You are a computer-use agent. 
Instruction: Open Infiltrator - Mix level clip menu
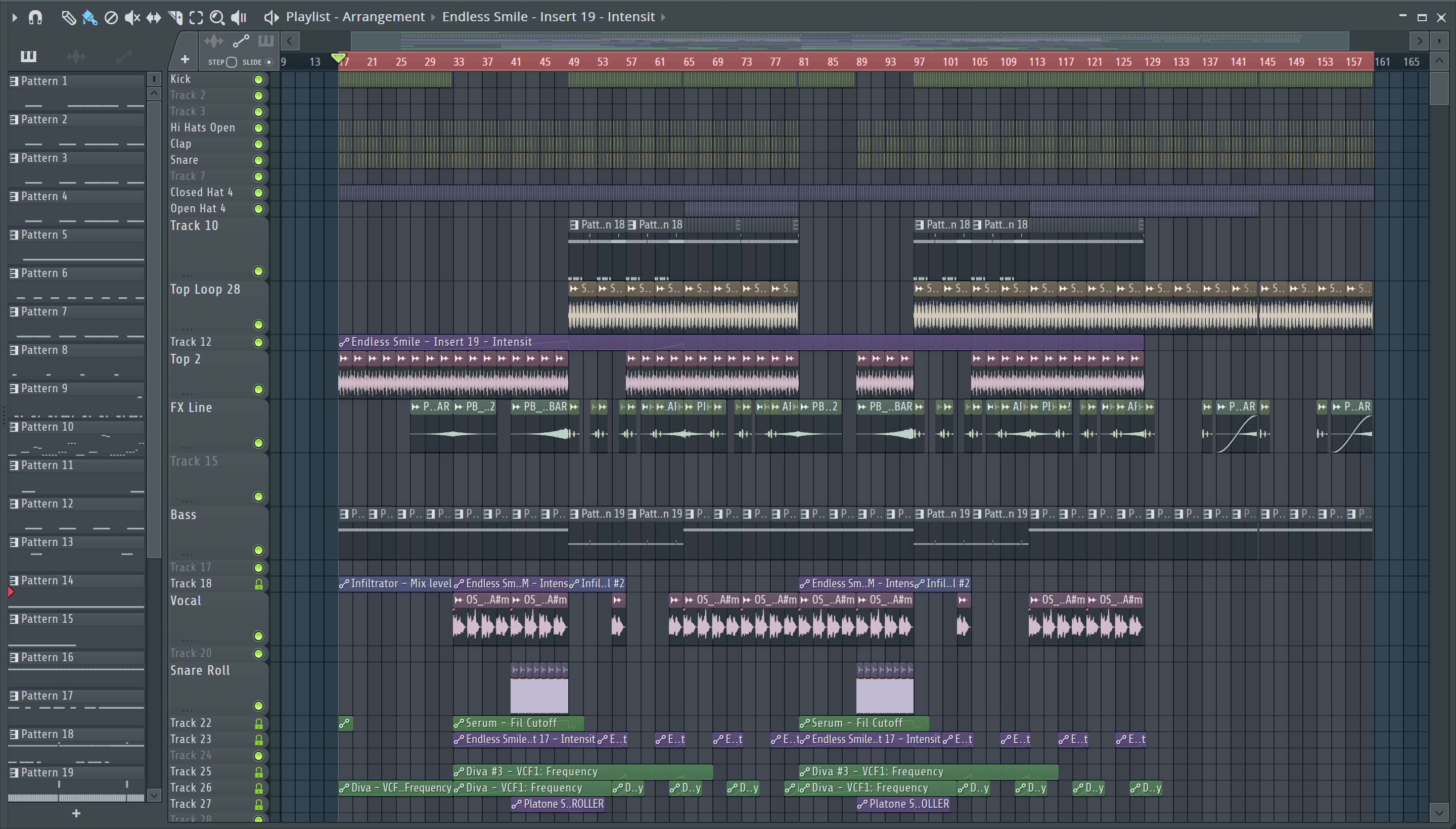(344, 584)
